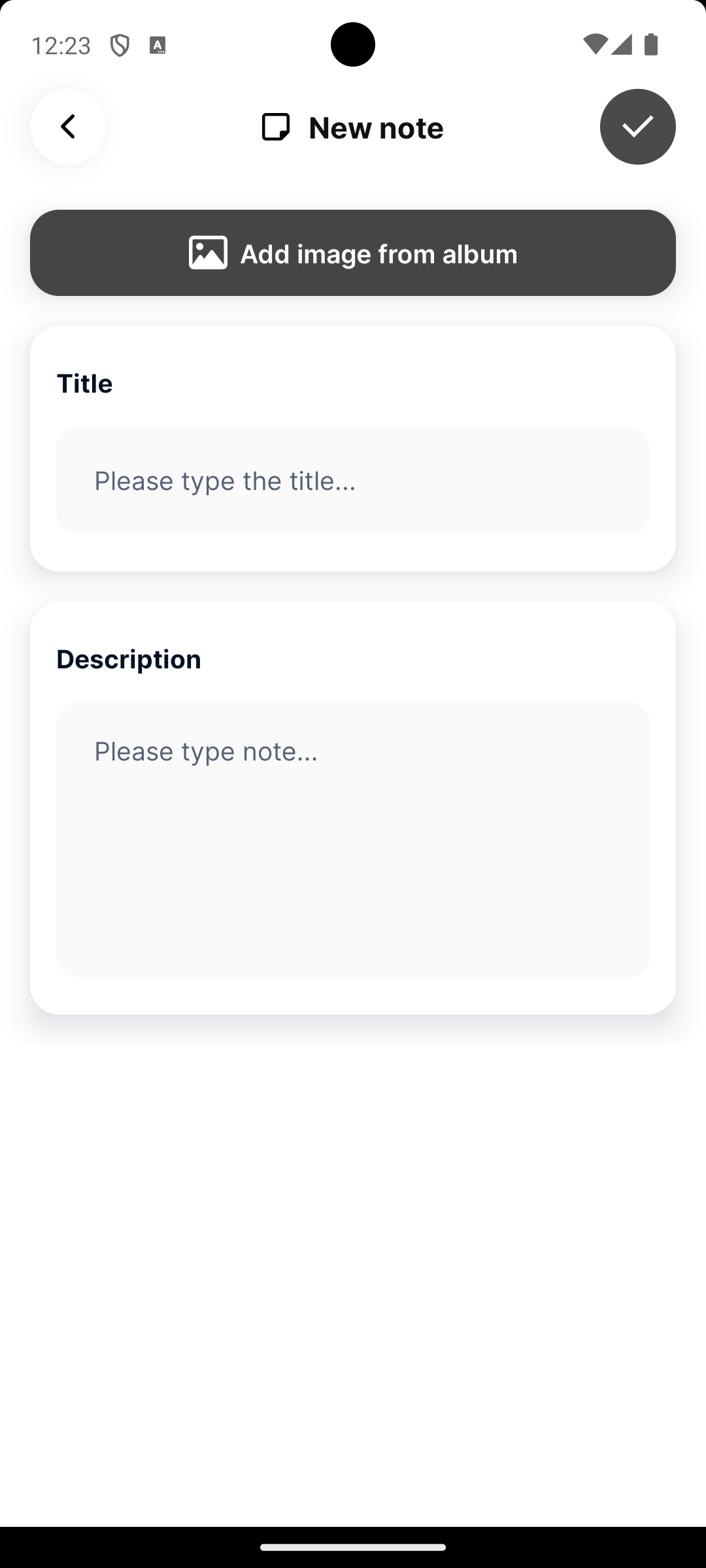Tap the battery icon

(x=651, y=44)
